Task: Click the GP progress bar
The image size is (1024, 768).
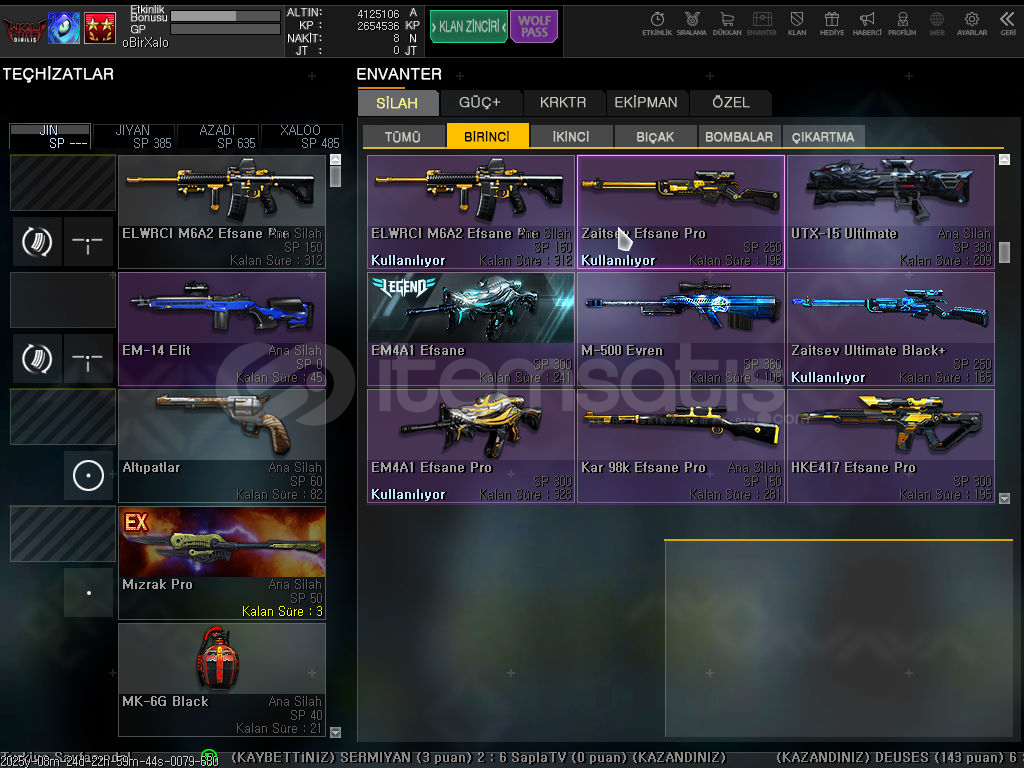Action: [x=225, y=29]
